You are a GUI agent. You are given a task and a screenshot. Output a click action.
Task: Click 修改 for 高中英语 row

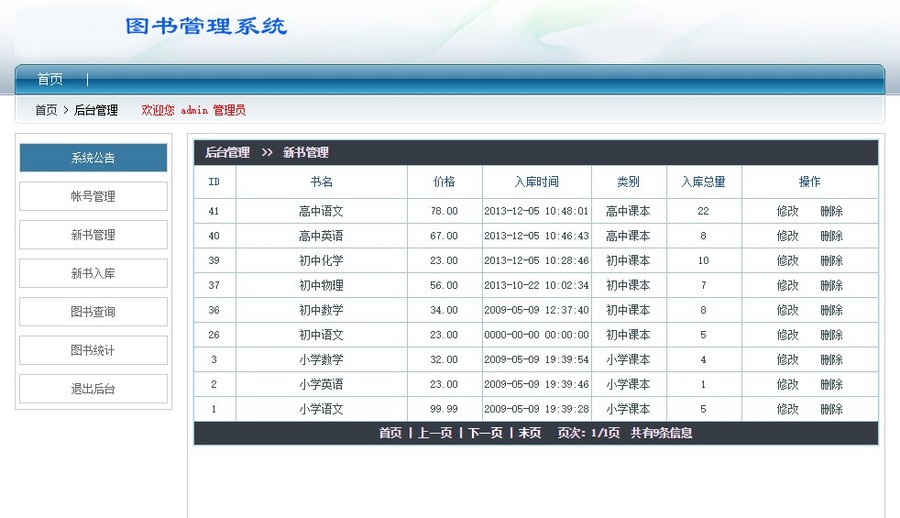pos(788,236)
